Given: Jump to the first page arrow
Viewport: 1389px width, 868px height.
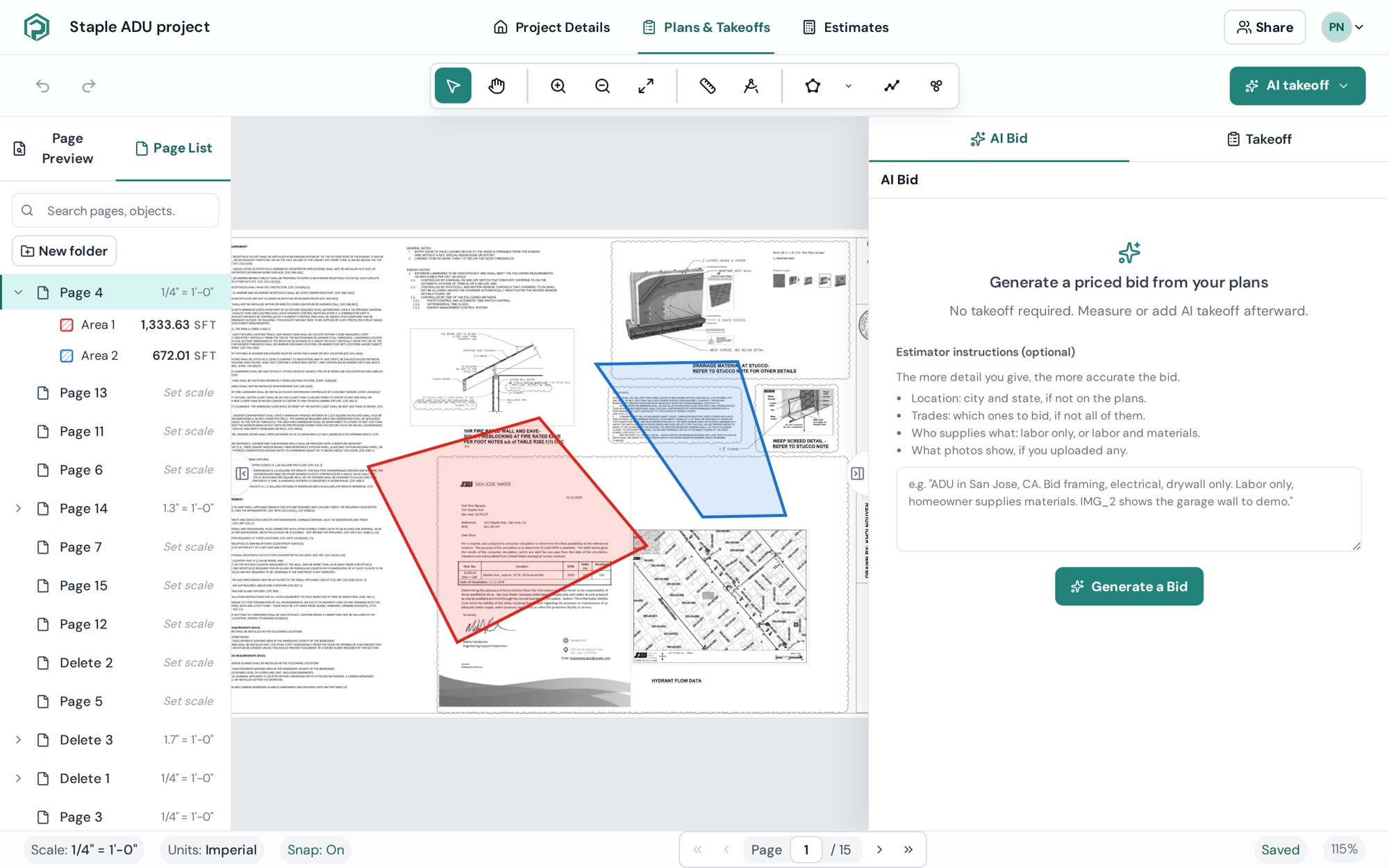Looking at the screenshot, I should coord(697,849).
